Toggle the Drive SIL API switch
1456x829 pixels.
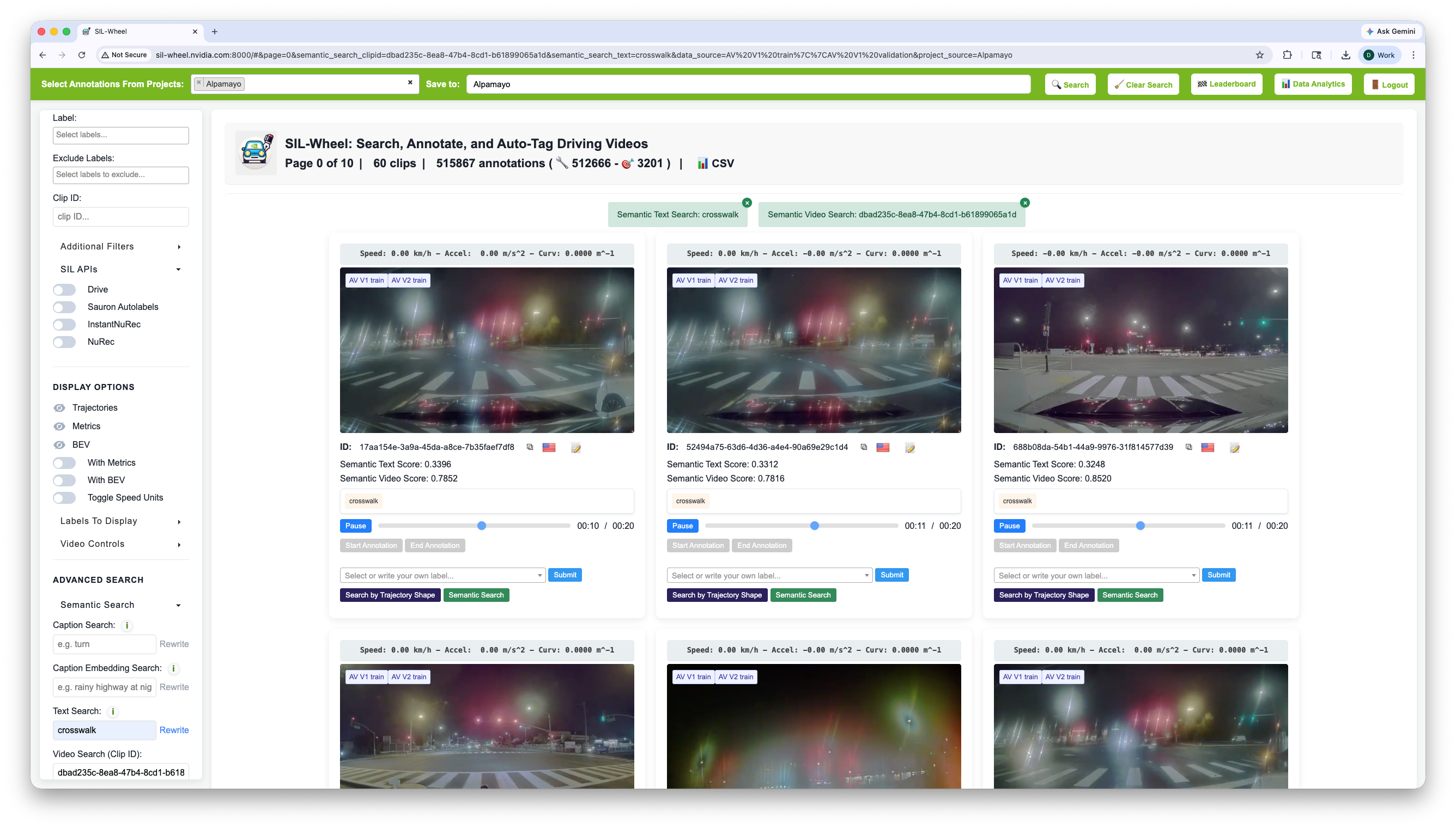(64, 290)
